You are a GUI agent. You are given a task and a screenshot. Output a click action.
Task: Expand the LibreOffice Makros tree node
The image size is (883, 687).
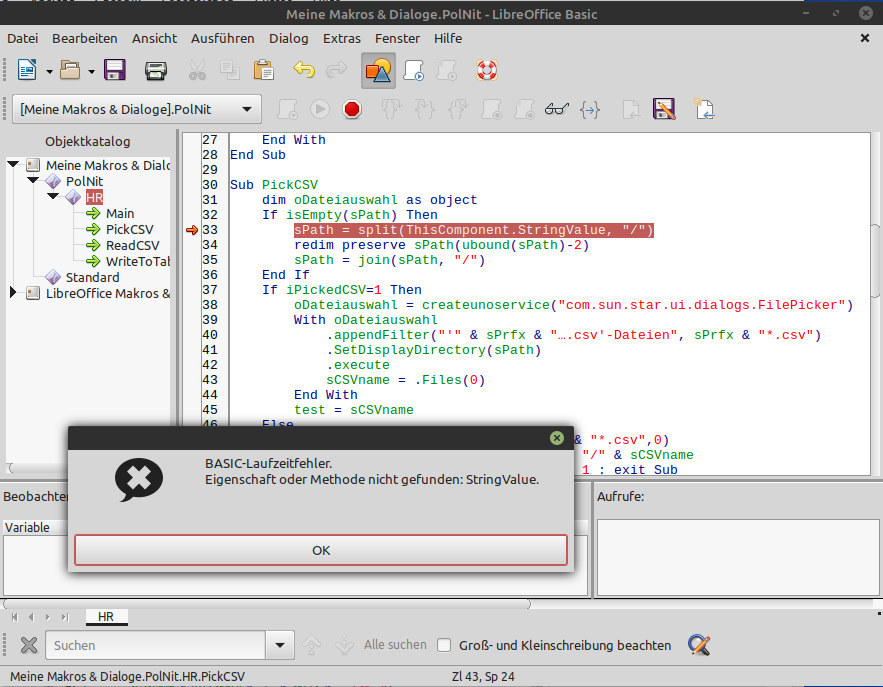[13, 292]
